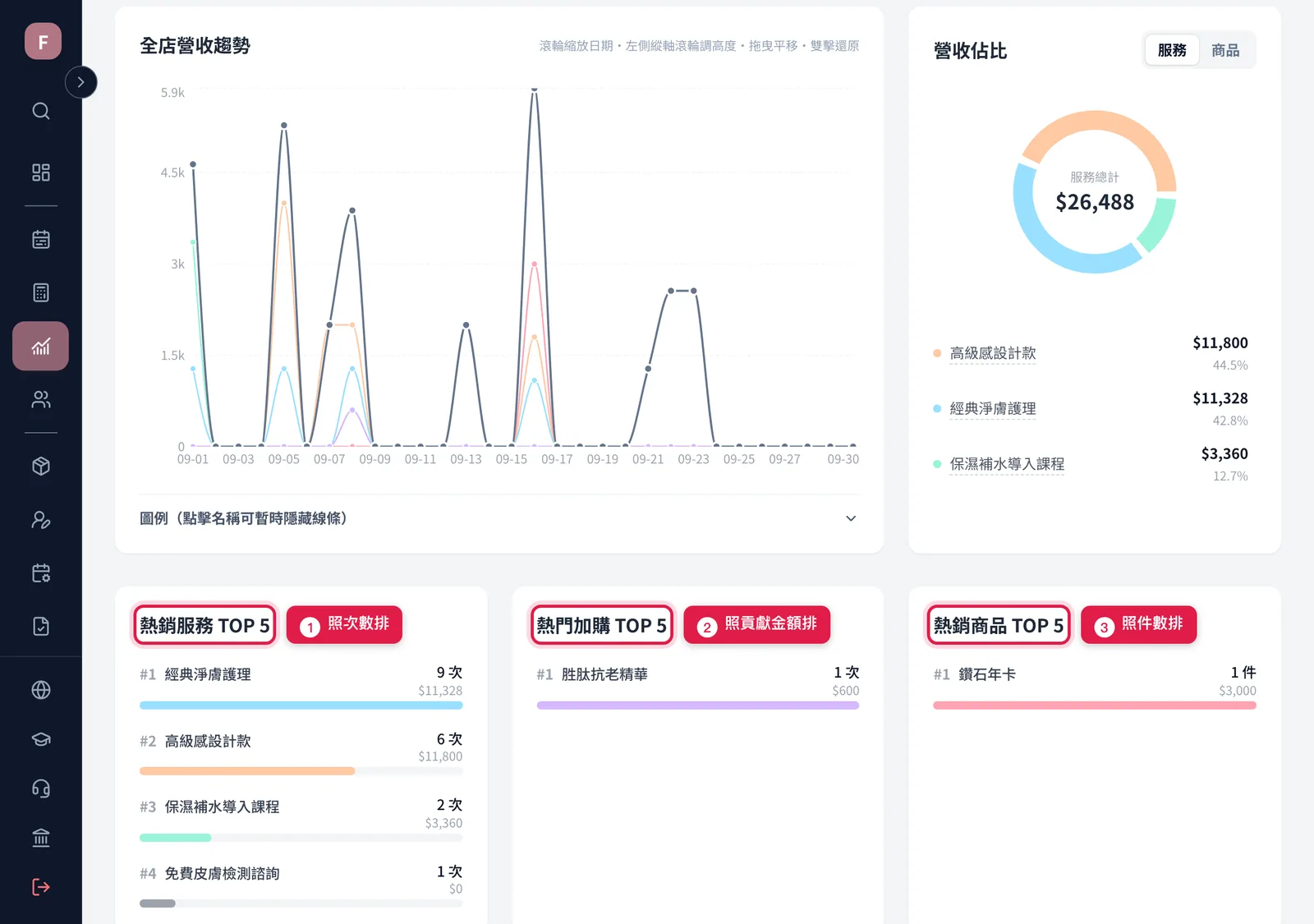Click the 熱銷服務 TOP 5 heading
This screenshot has height=924, width=1314.
204,625
